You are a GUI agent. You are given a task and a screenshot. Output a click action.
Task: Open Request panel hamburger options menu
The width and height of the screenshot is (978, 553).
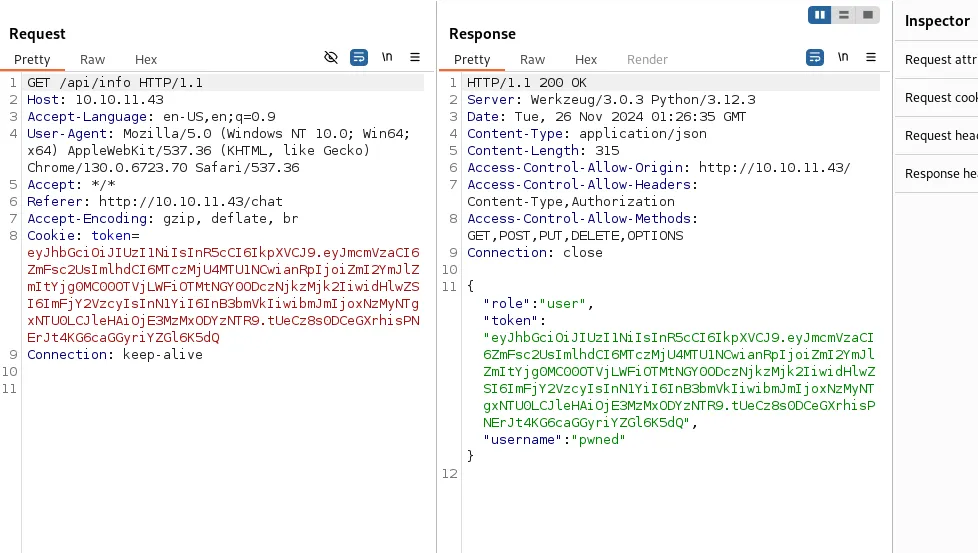coord(415,57)
